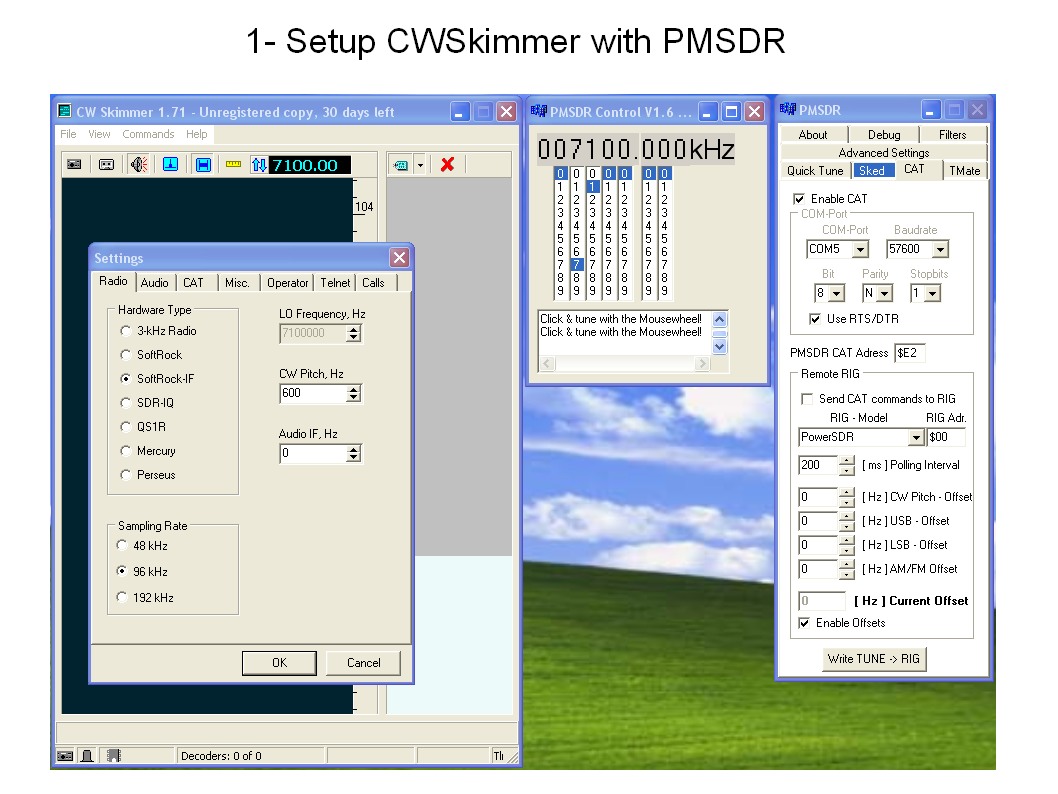Toggle the speaker audio toolbar icon
This screenshot has width=1058, height=794.
[139, 165]
